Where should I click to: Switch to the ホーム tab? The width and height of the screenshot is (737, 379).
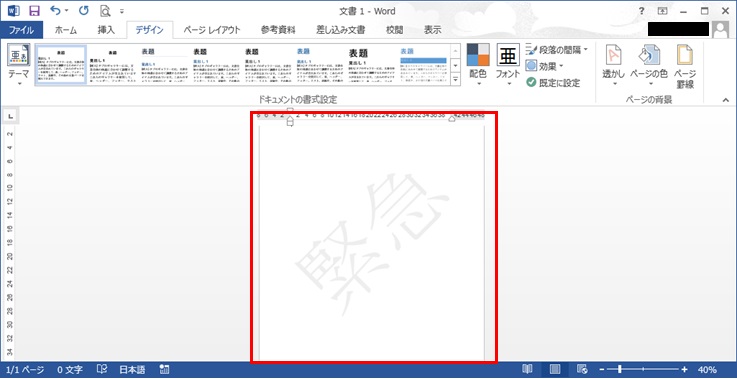click(x=66, y=30)
